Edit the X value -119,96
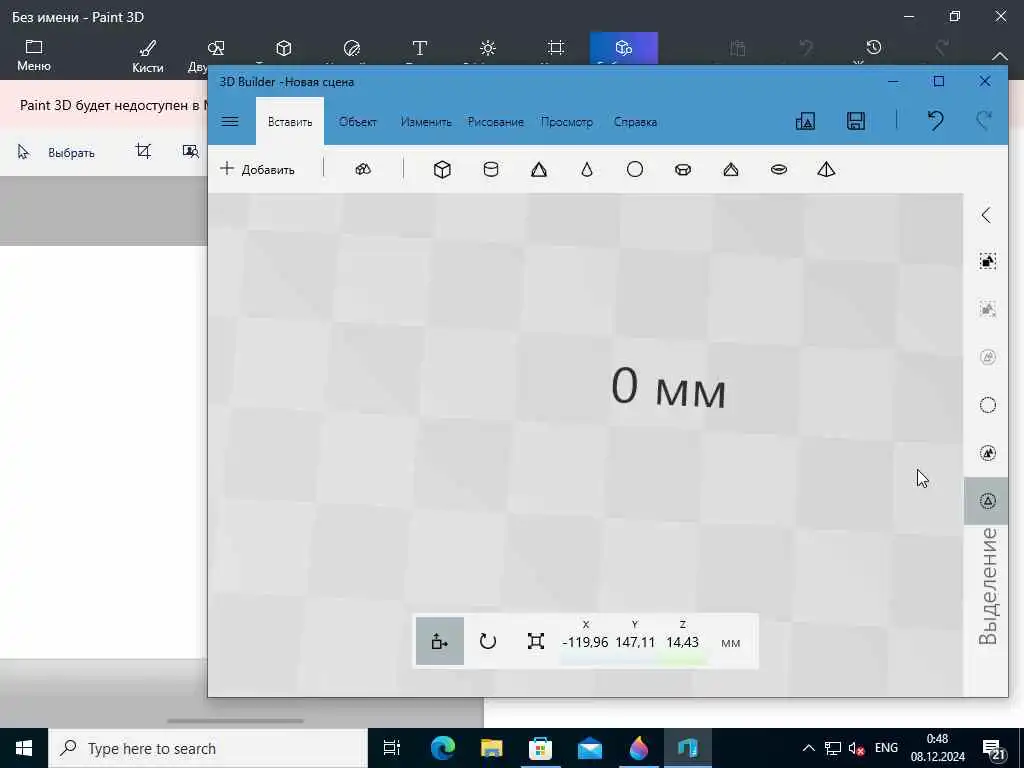The image size is (1024, 768). (x=585, y=643)
